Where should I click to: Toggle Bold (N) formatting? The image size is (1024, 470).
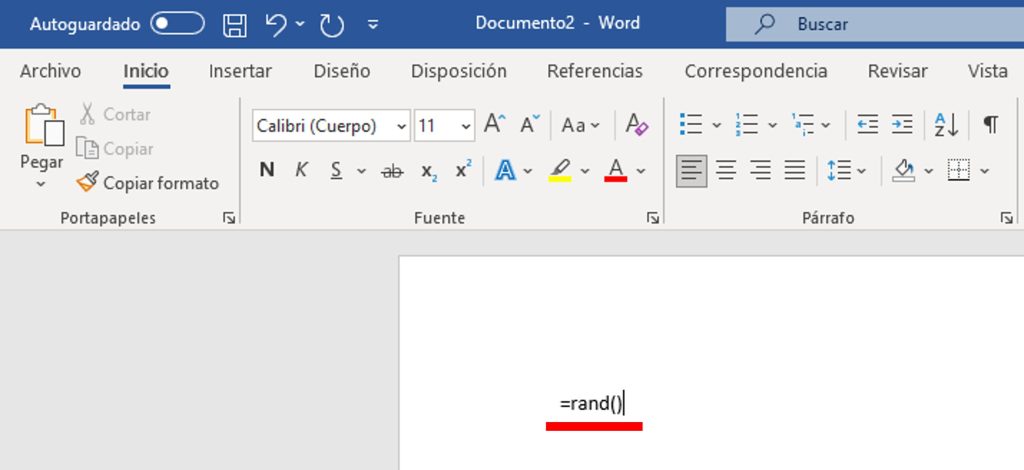tap(267, 171)
